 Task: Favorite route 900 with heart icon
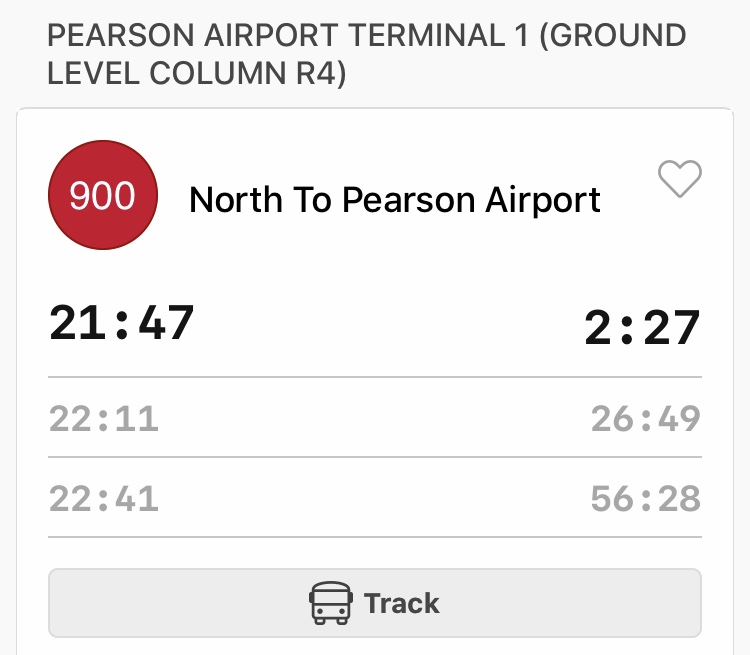[x=680, y=179]
